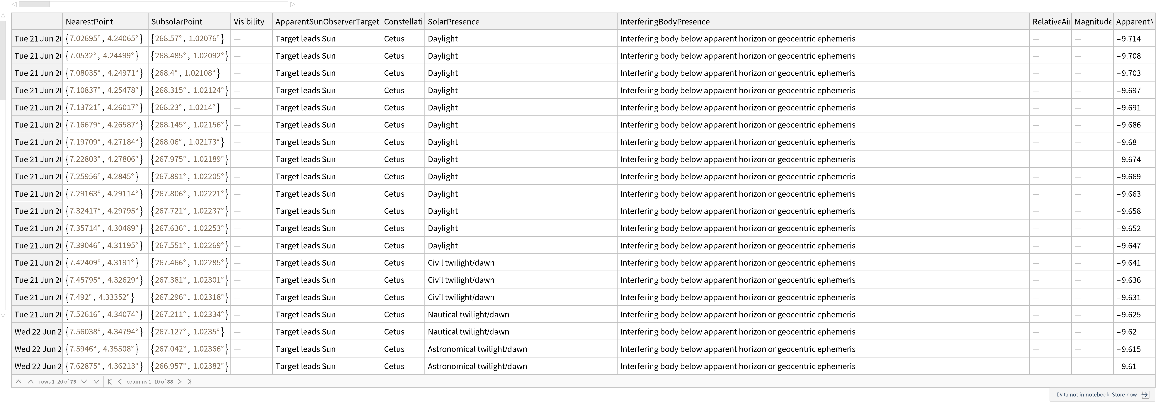Click the cell showing value -9.714
Image resolution: width=1156 pixels, height=402 pixels.
(x=1134, y=38)
